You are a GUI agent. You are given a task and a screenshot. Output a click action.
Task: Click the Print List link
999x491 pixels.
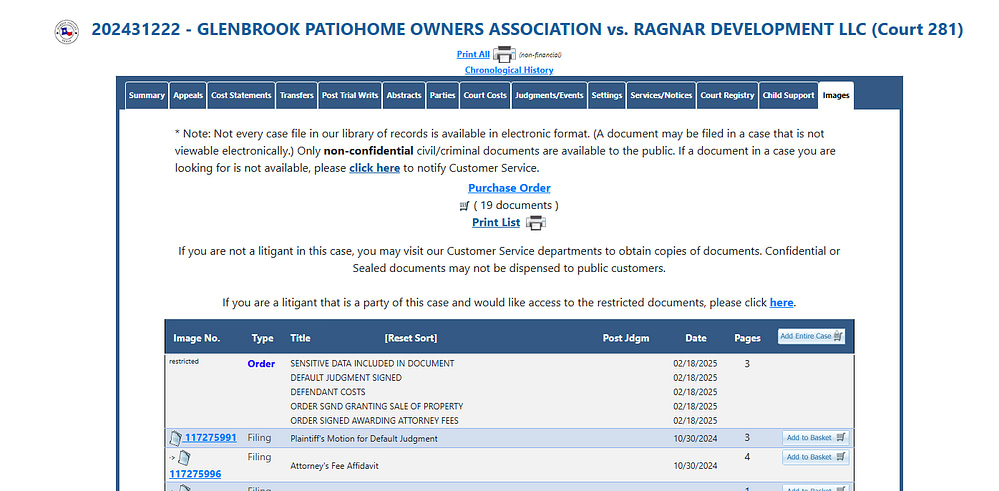[x=496, y=223]
